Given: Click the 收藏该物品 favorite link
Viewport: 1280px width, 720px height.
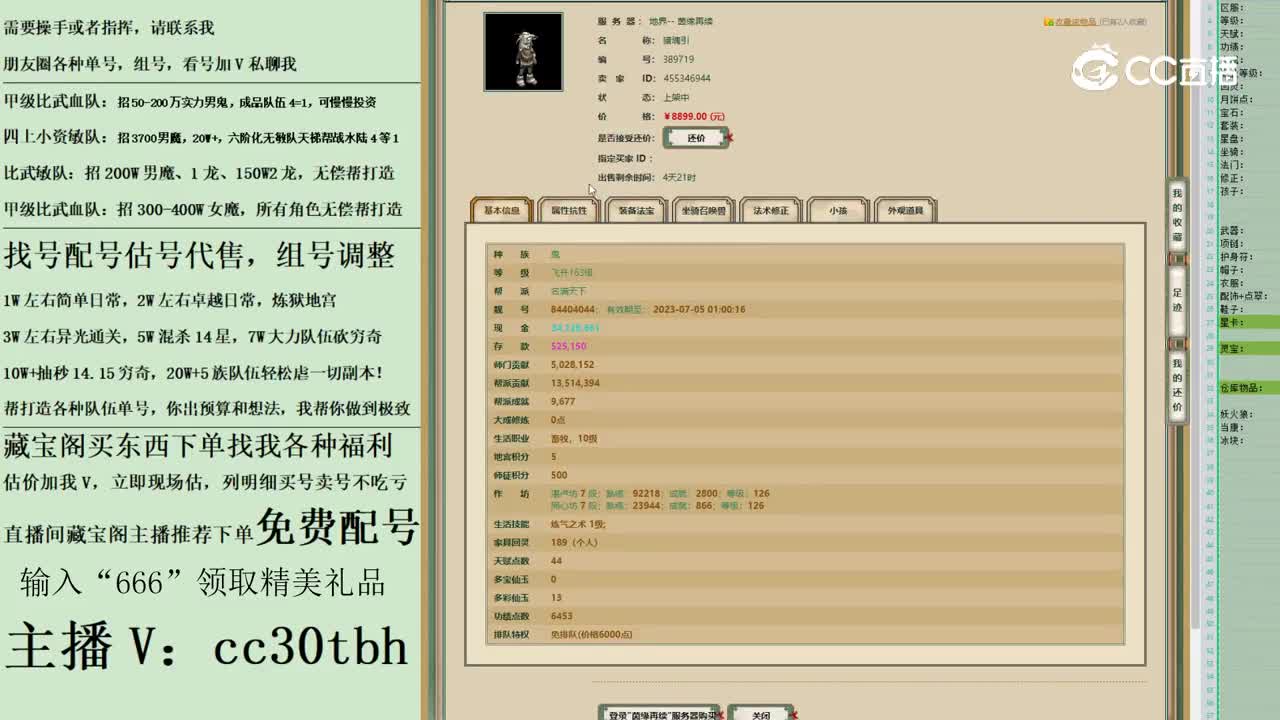Looking at the screenshot, I should (x=1074, y=21).
